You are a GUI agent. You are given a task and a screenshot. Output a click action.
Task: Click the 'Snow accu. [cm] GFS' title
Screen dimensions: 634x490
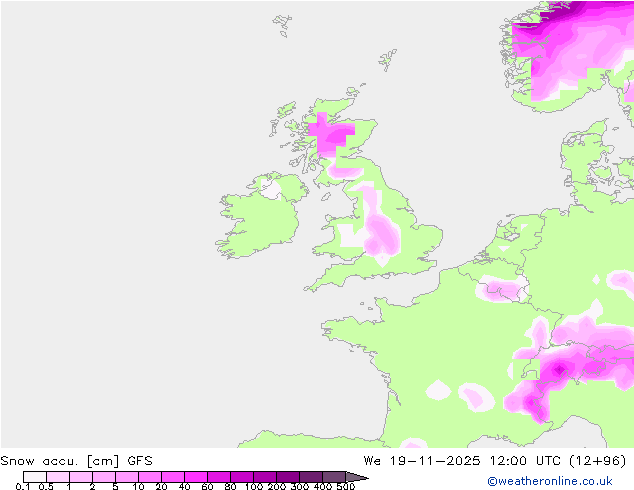[x=76, y=461]
